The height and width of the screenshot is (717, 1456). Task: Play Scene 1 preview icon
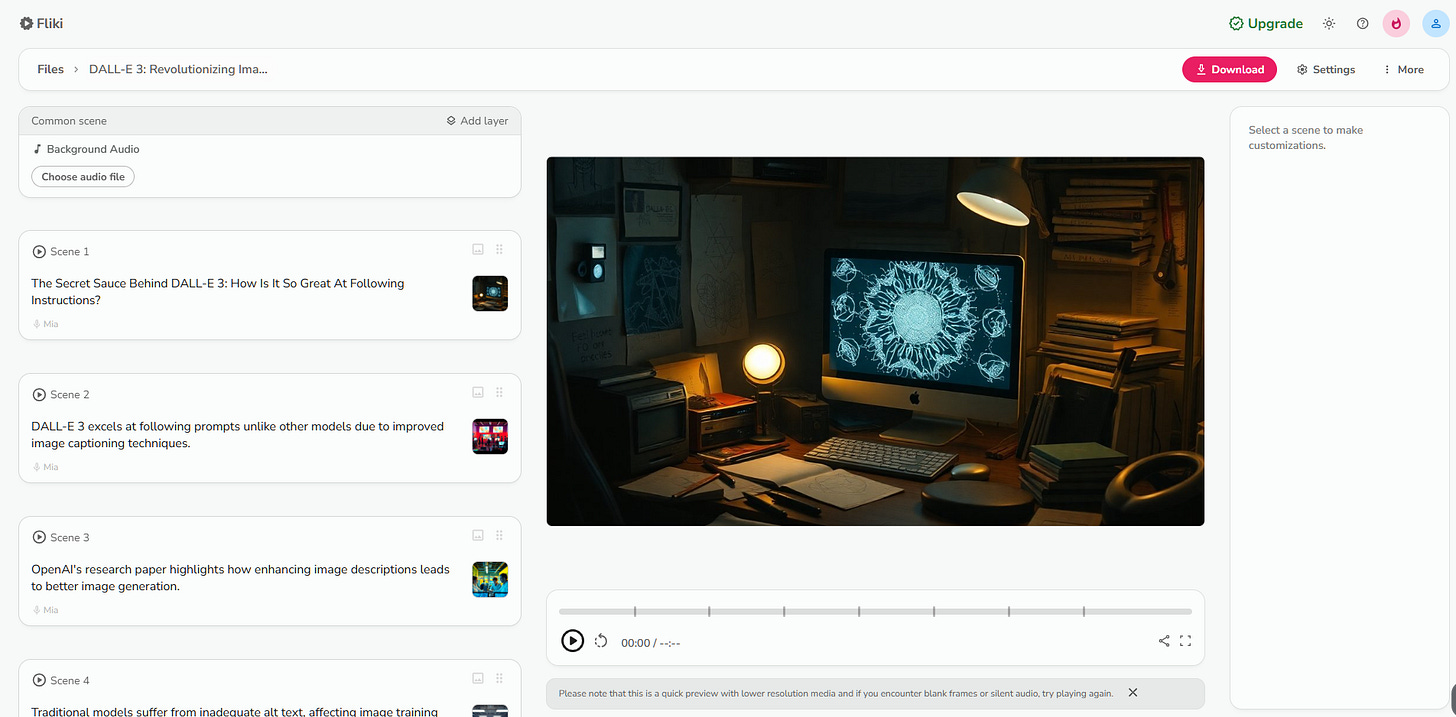(x=39, y=252)
